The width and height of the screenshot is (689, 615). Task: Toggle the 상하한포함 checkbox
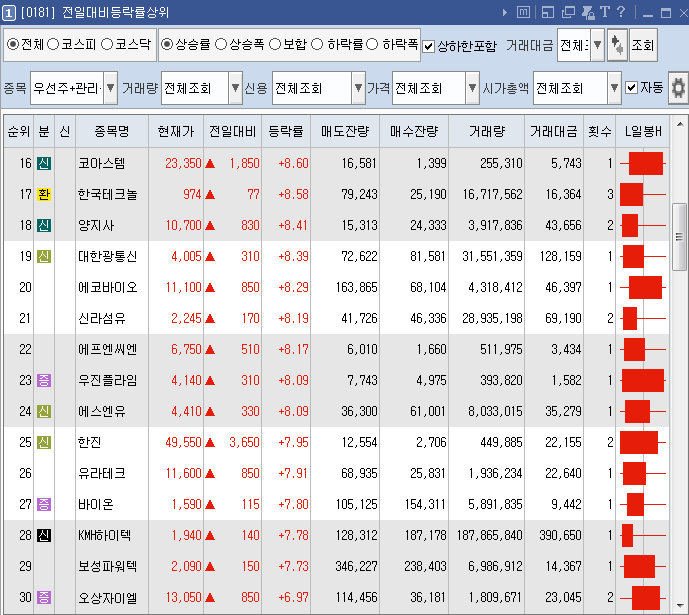click(x=428, y=46)
